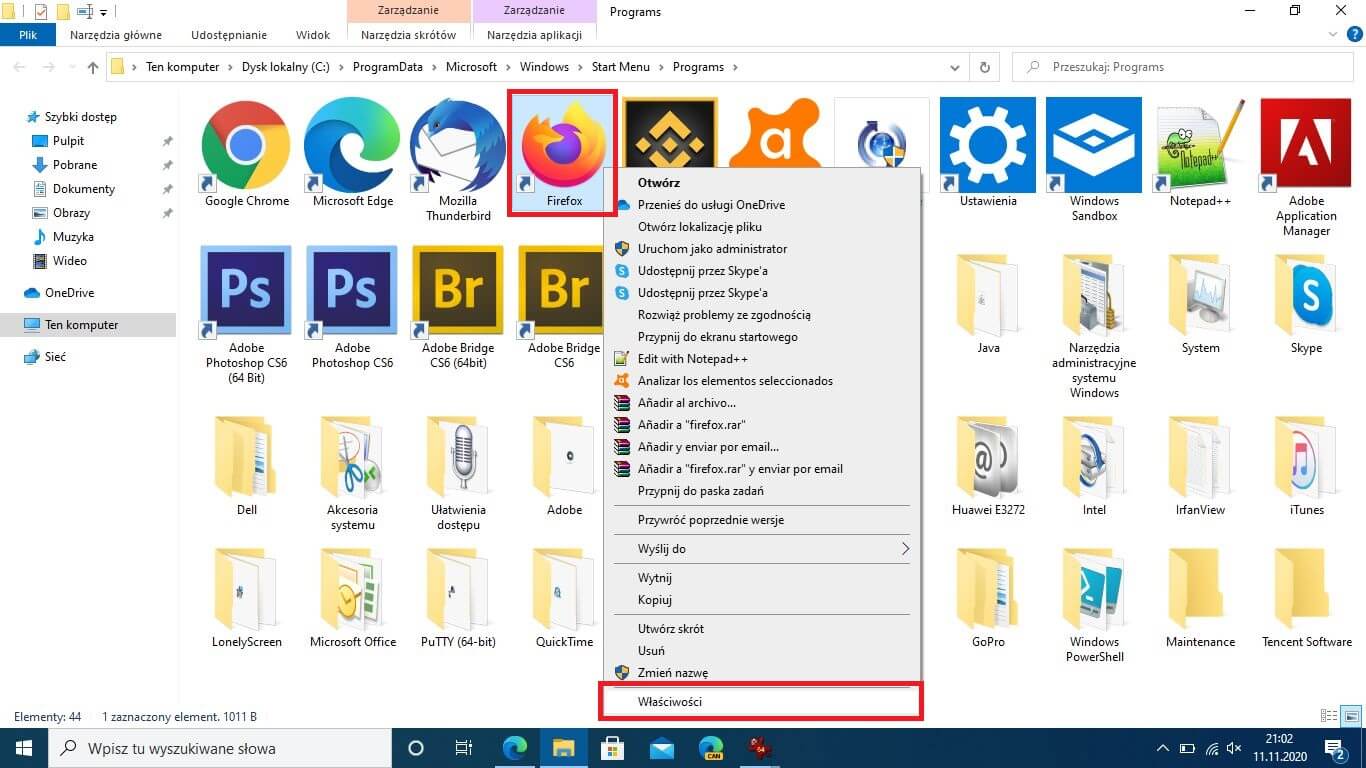Open Pobrane in the navigation pane

click(75, 165)
